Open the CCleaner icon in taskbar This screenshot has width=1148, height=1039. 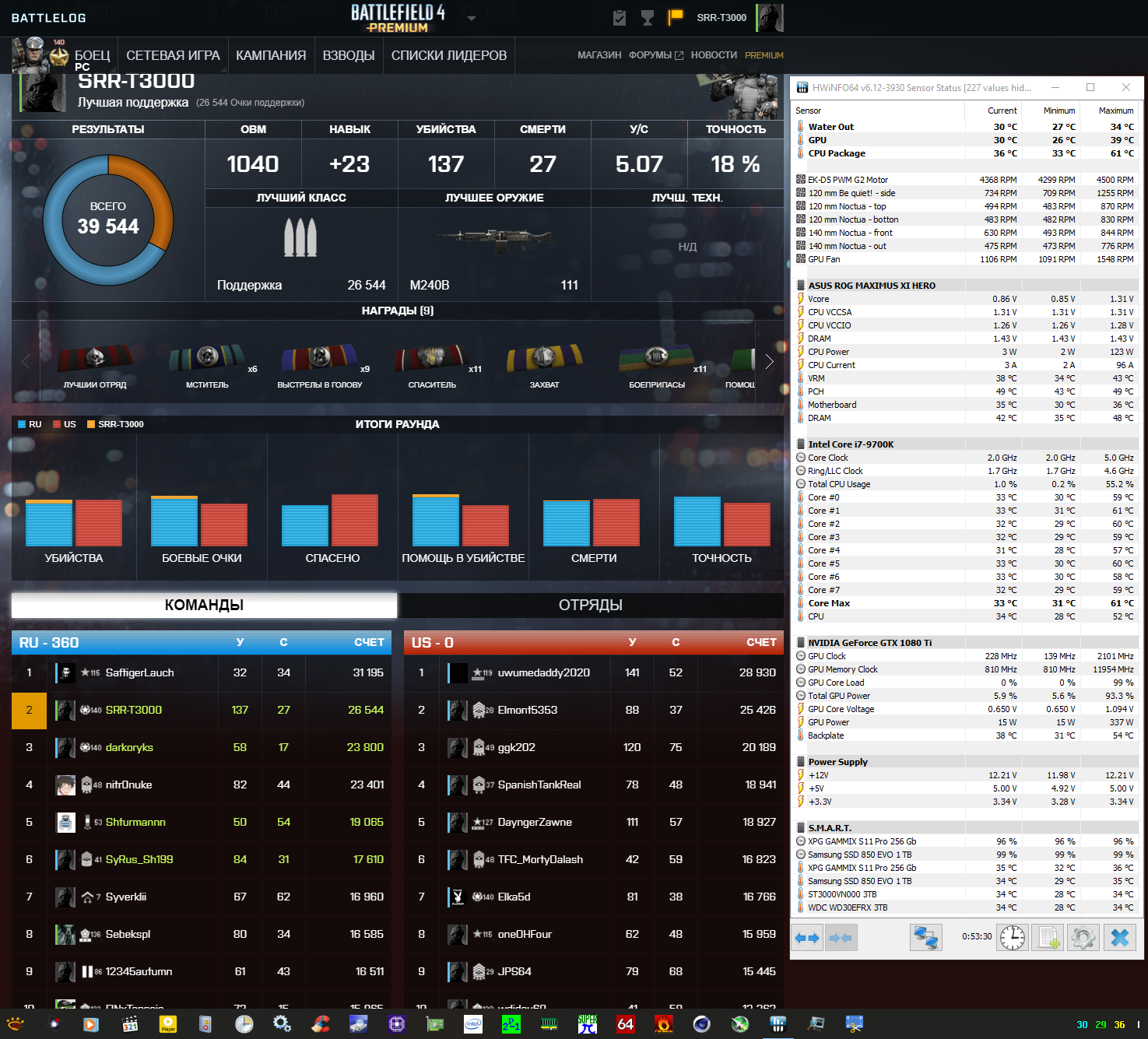point(320,1023)
